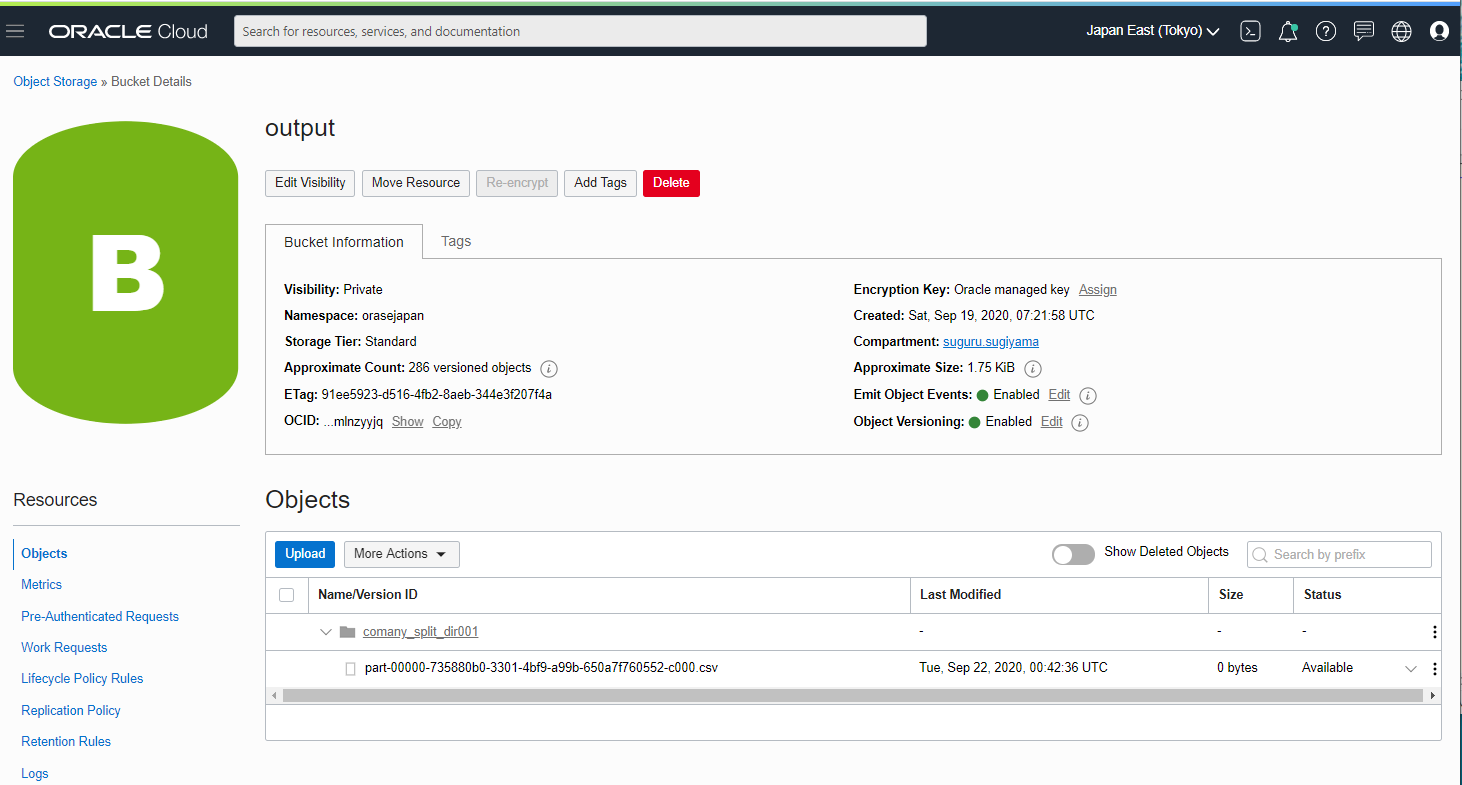Image resolution: width=1462 pixels, height=785 pixels.
Task: Open Work Requests in Resources
Action: (x=64, y=647)
